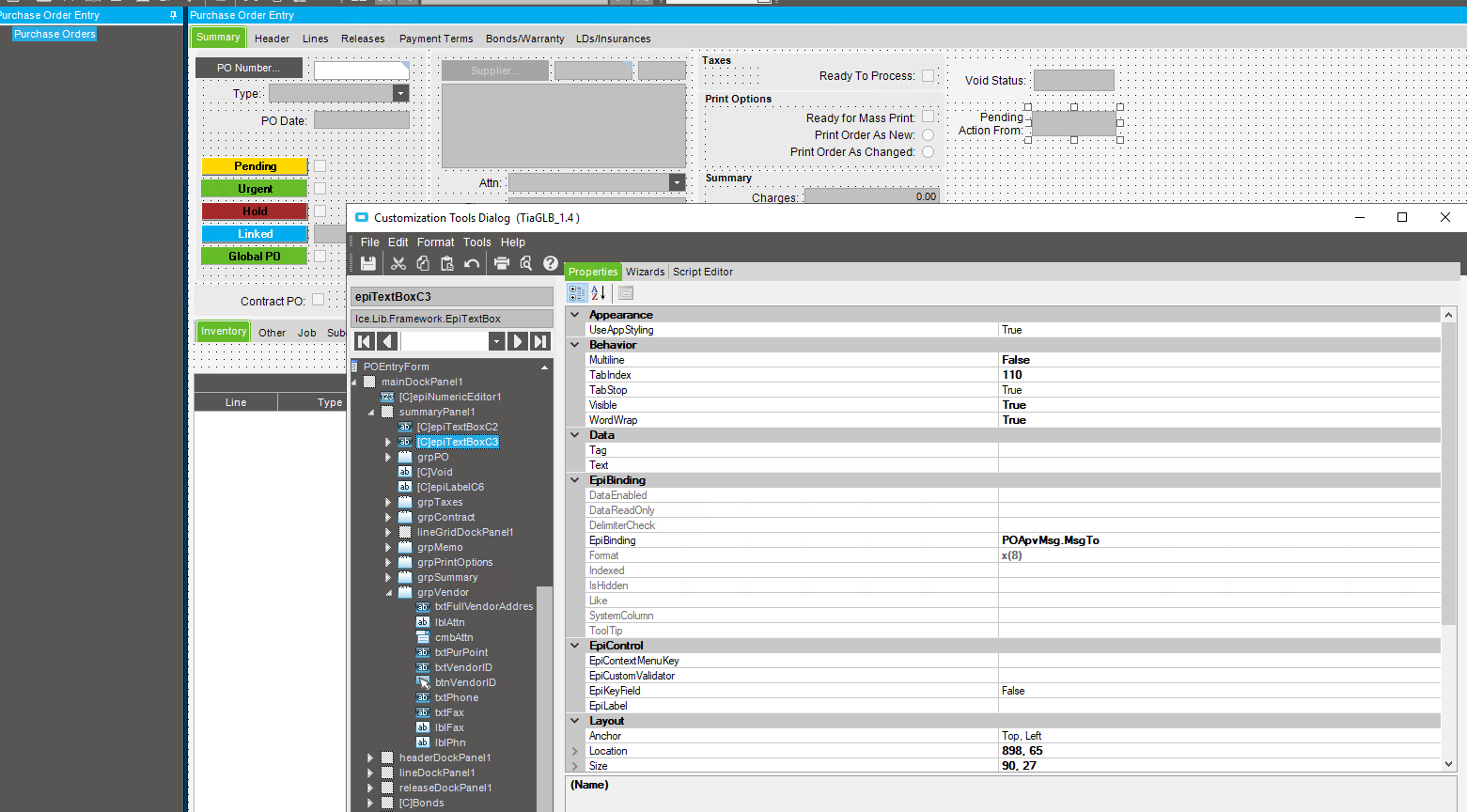The height and width of the screenshot is (812, 1467).
Task: Click the Help question mark icon
Action: tap(551, 264)
